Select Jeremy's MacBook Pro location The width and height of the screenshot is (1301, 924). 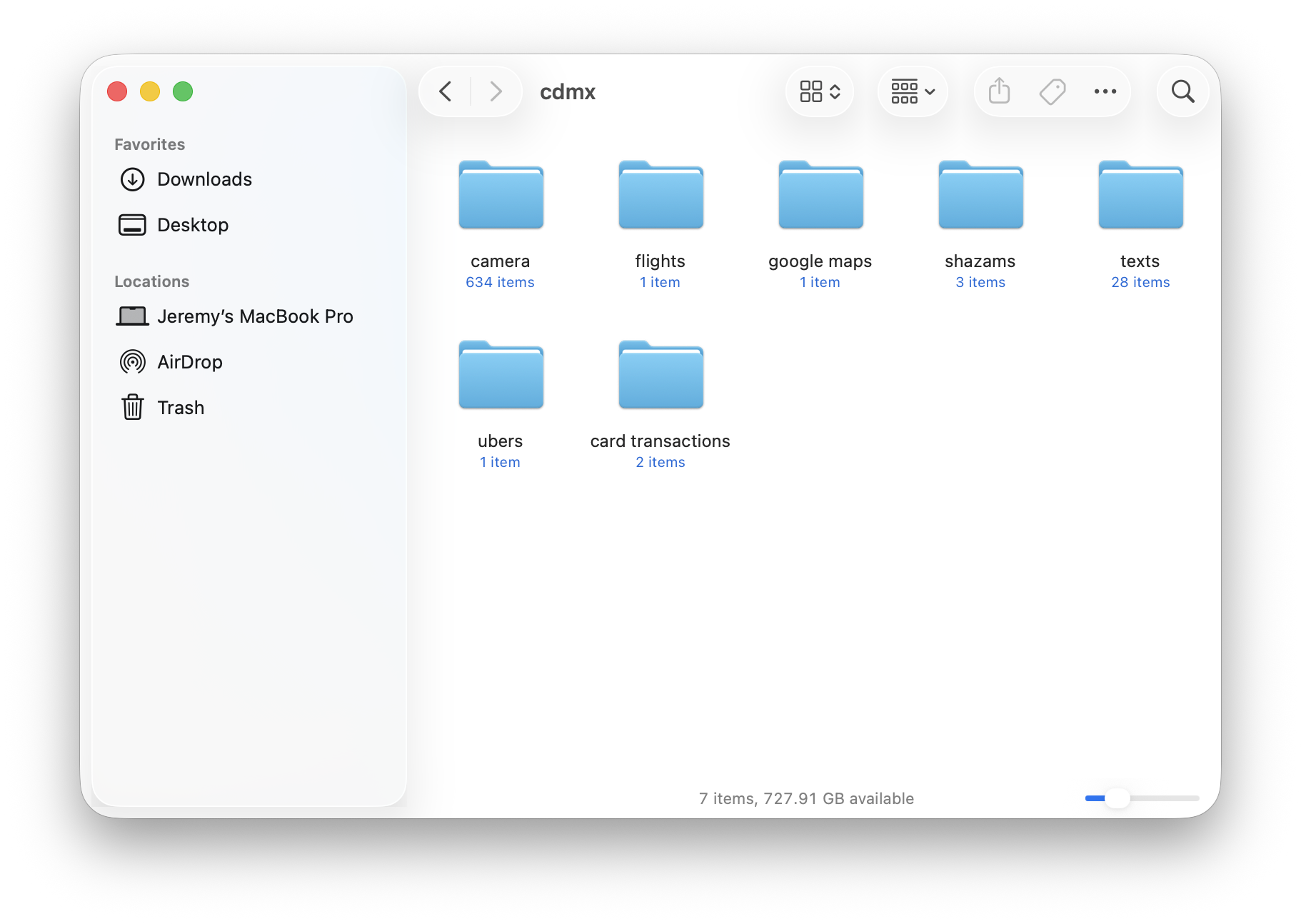(254, 316)
